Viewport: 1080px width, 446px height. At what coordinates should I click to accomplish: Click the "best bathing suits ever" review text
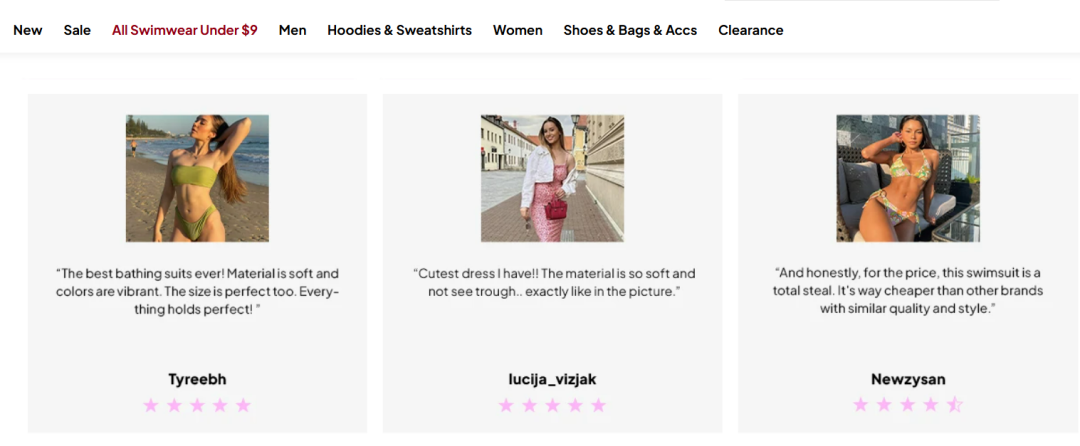pyautogui.click(x=197, y=291)
